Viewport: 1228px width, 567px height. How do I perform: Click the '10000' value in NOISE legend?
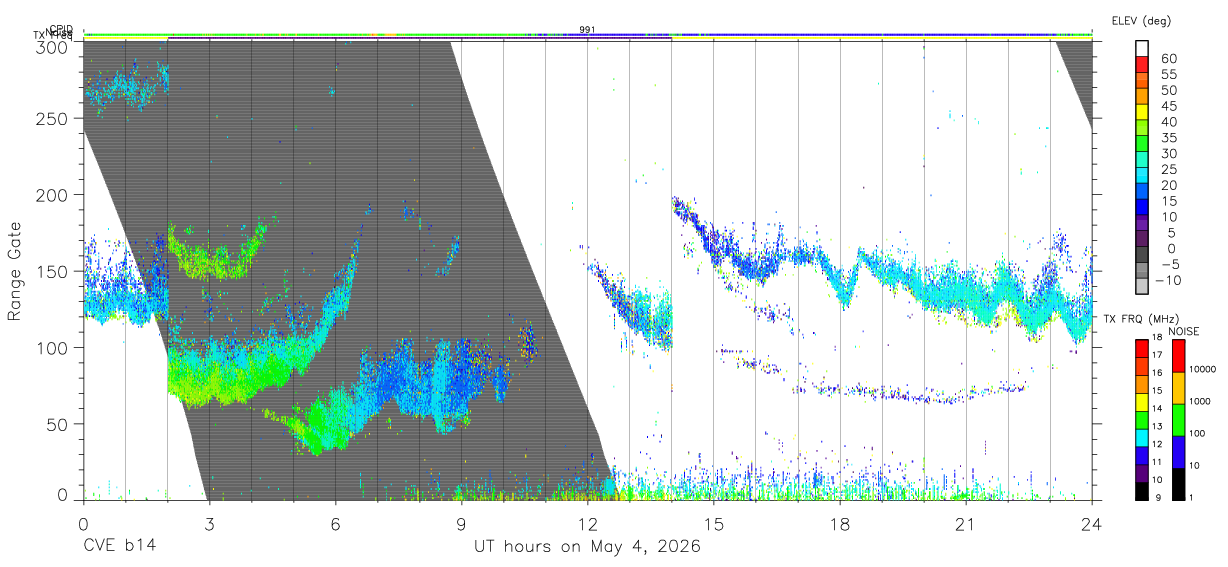point(1202,369)
